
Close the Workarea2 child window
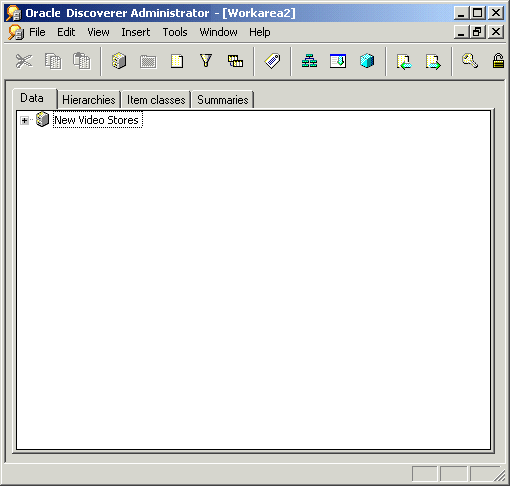pos(496,32)
